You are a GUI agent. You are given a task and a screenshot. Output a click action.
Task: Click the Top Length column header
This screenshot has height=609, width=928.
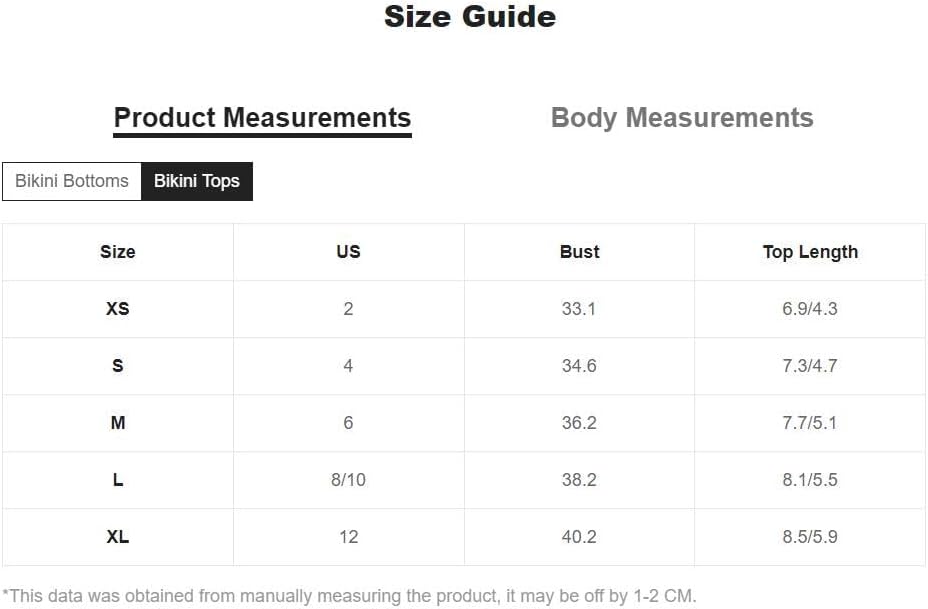(x=810, y=252)
